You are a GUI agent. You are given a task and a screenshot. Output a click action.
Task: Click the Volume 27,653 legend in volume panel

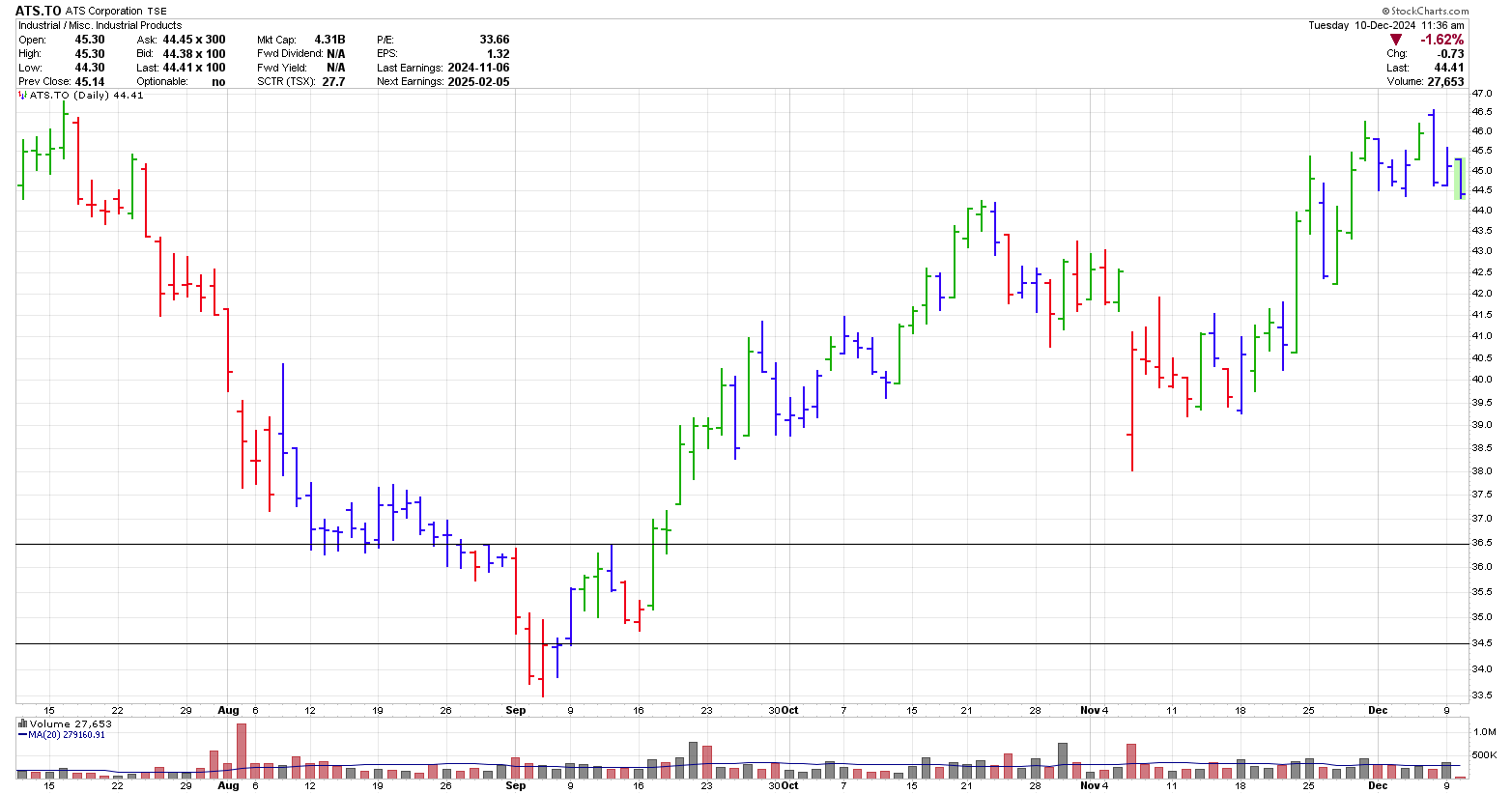tap(71, 723)
